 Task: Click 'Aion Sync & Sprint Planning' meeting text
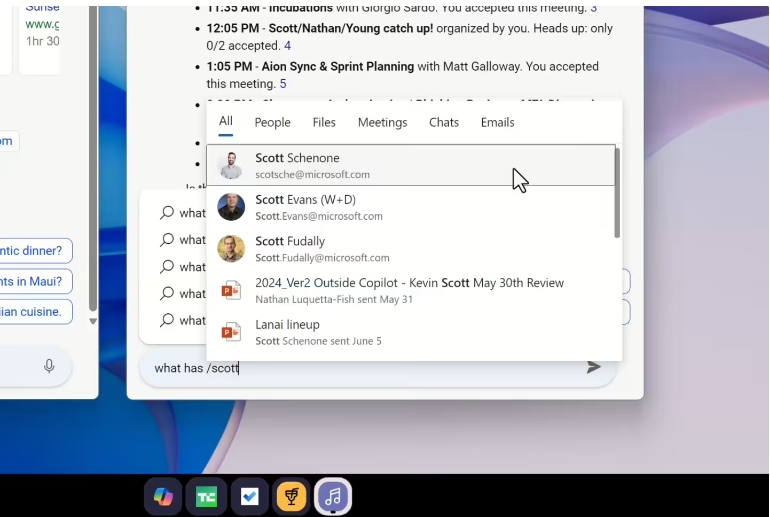pos(338,66)
